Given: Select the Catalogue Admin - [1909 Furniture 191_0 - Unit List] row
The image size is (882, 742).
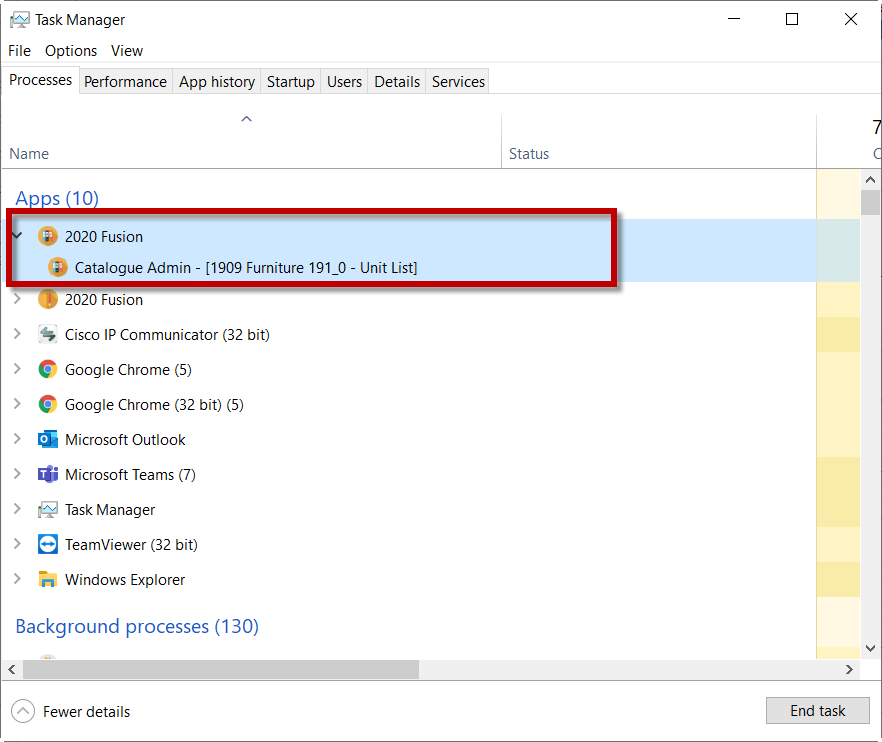Looking at the screenshot, I should pos(246,268).
